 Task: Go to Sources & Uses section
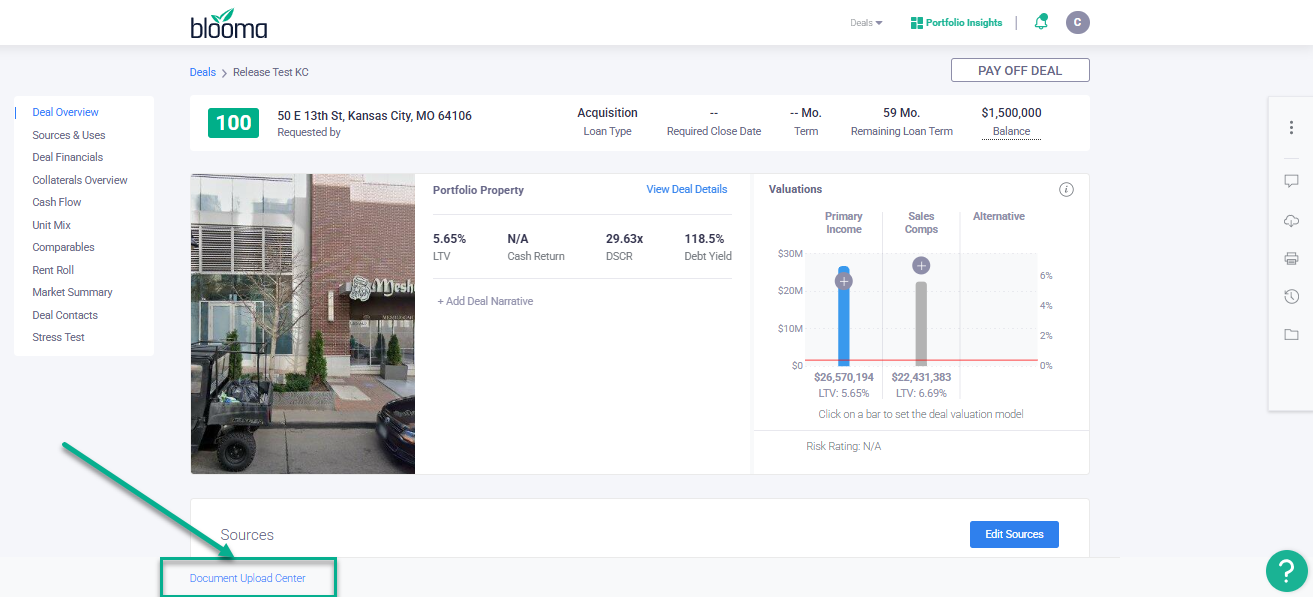point(68,135)
